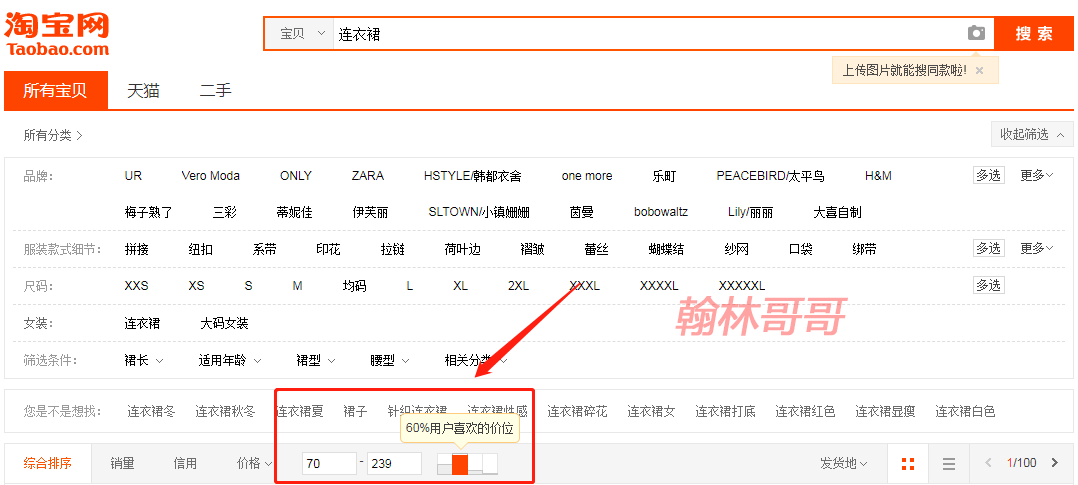Filter by brand UR

point(133,176)
